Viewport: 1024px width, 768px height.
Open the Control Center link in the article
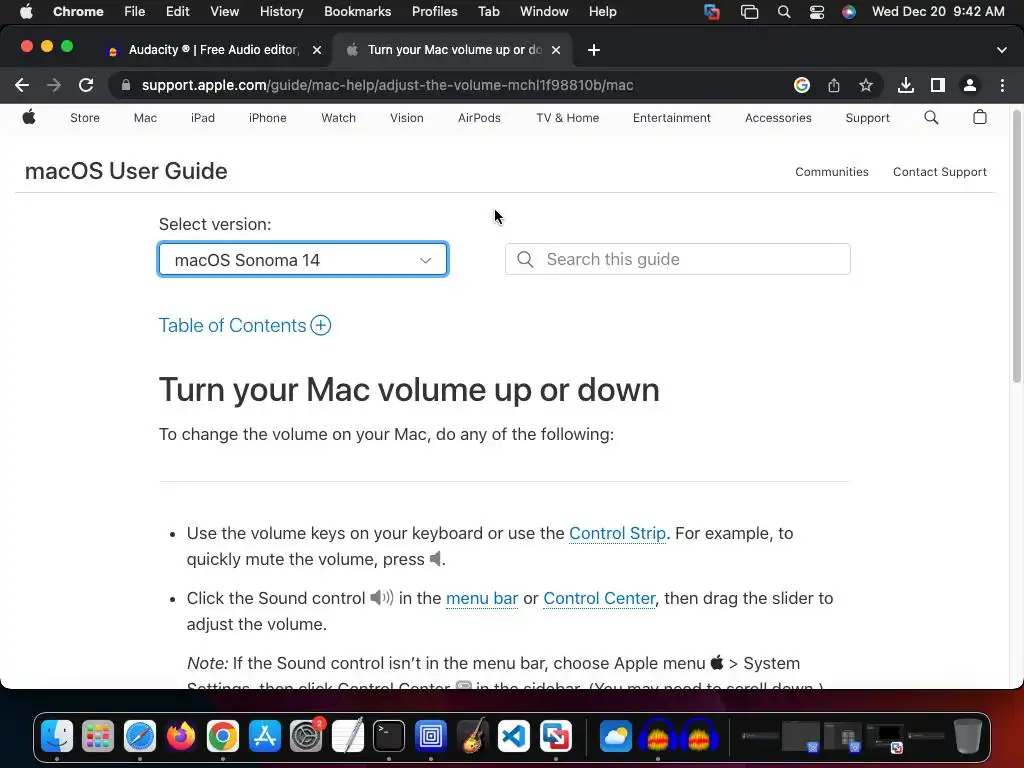pos(599,598)
